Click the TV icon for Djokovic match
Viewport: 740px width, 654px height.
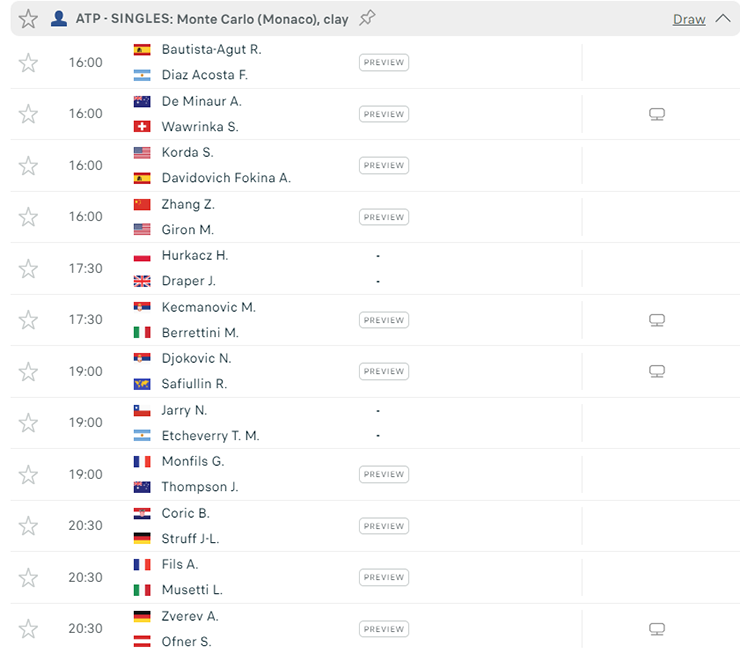tap(657, 371)
